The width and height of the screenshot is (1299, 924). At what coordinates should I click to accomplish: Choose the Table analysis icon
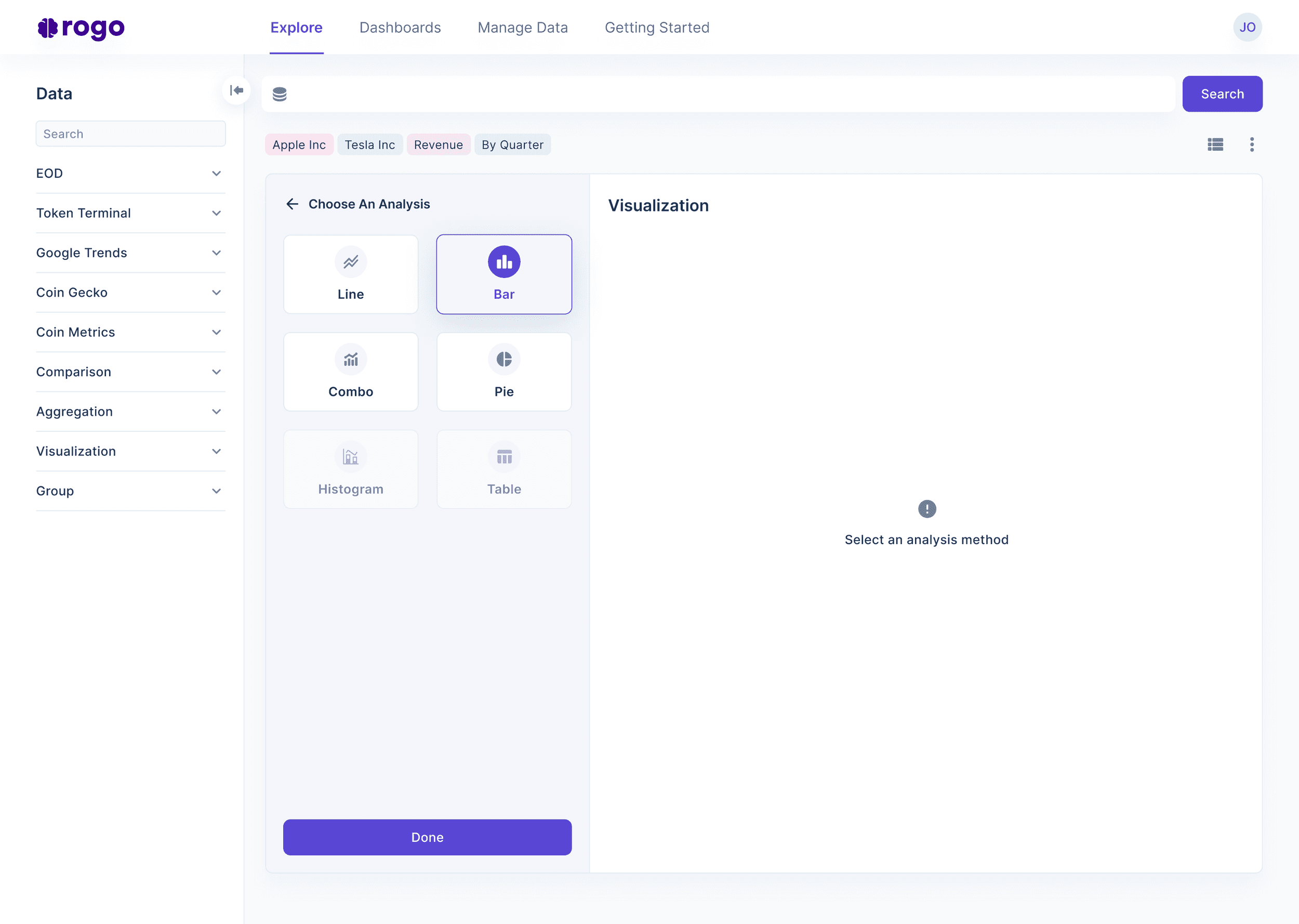tap(504, 457)
